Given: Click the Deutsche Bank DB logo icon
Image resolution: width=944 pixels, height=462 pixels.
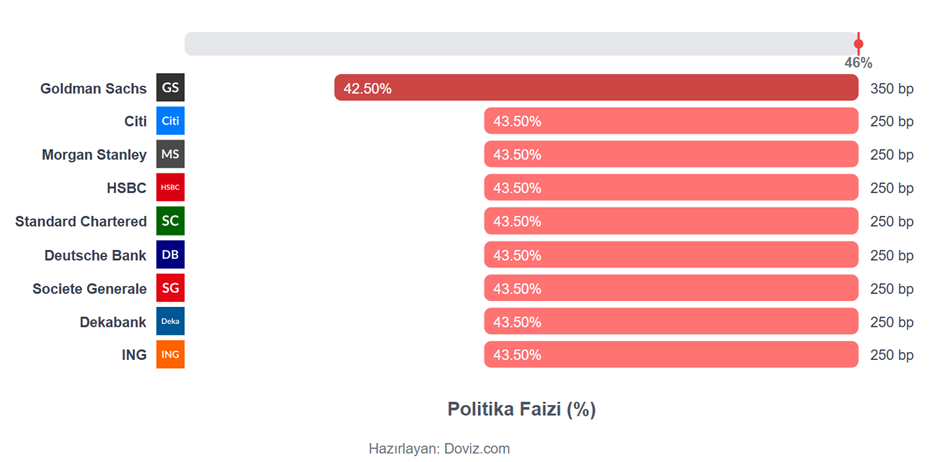Looking at the screenshot, I should coord(170,255).
